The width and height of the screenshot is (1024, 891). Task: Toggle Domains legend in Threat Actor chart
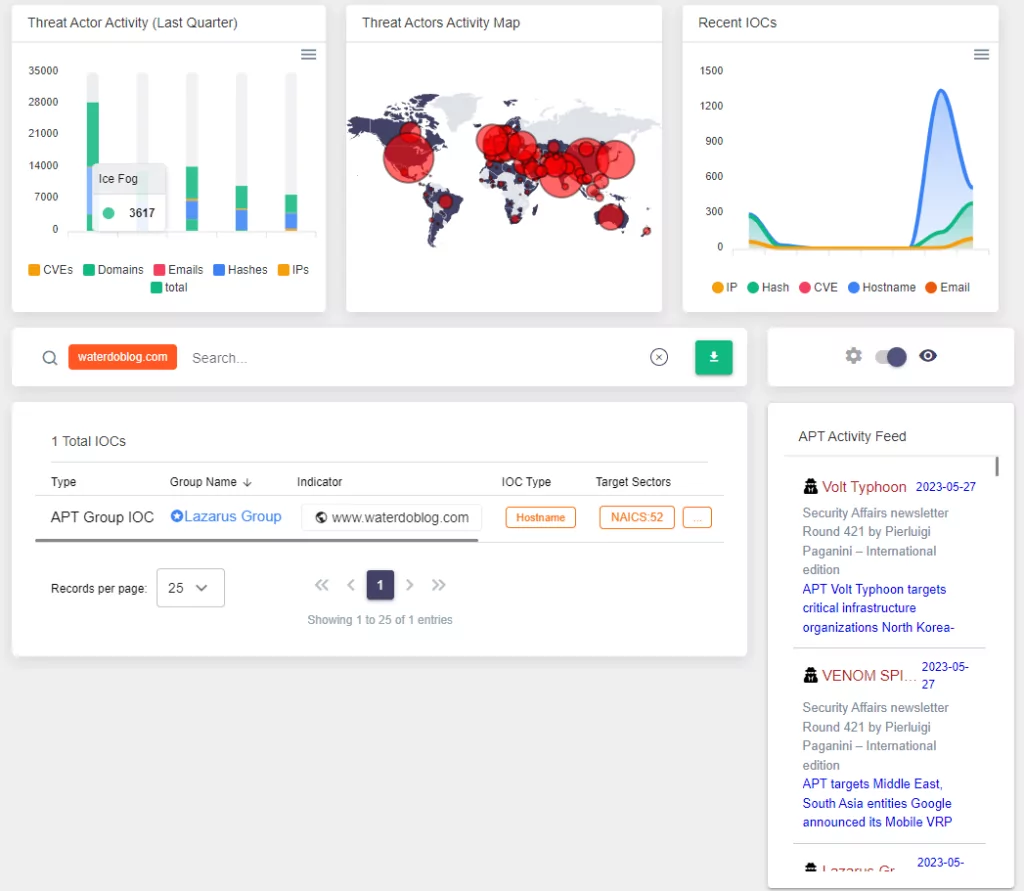tap(113, 270)
